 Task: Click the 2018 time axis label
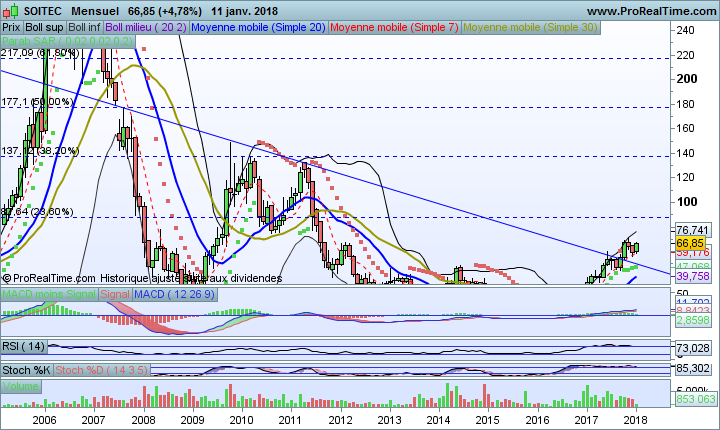[635, 420]
